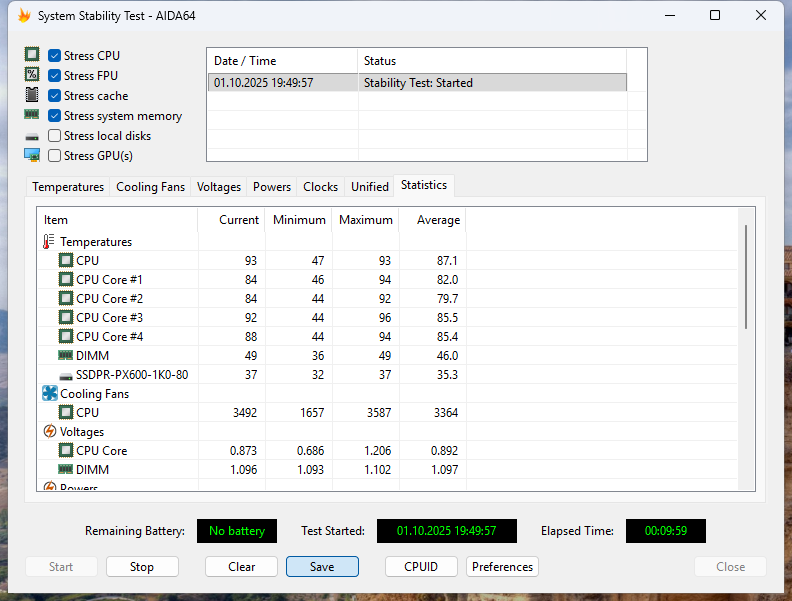The image size is (792, 601).
Task: Click the Average column header
Action: pos(433,220)
